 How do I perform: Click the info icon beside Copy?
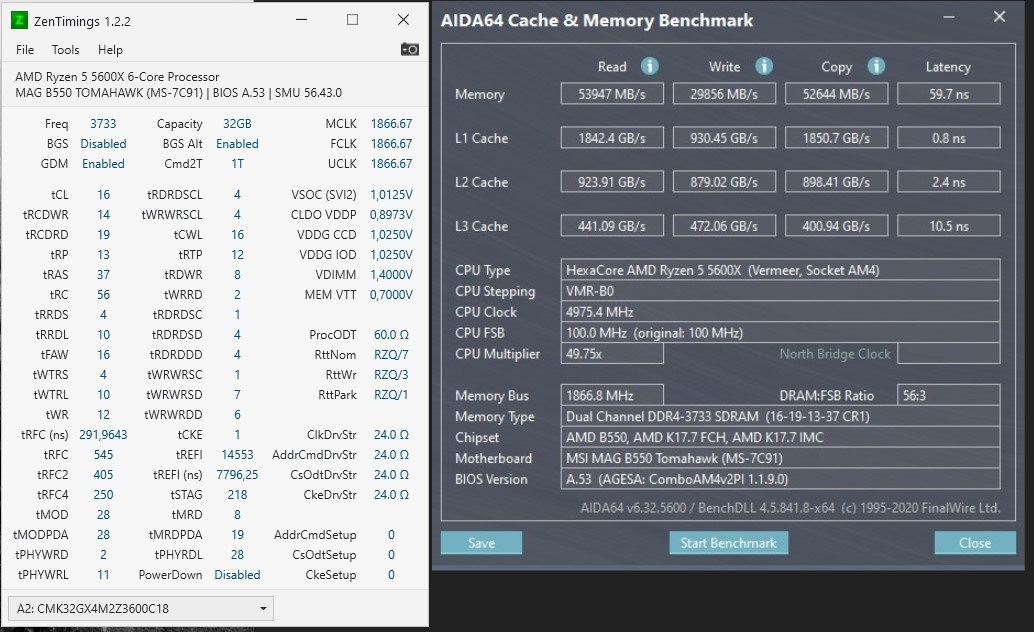[x=876, y=66]
